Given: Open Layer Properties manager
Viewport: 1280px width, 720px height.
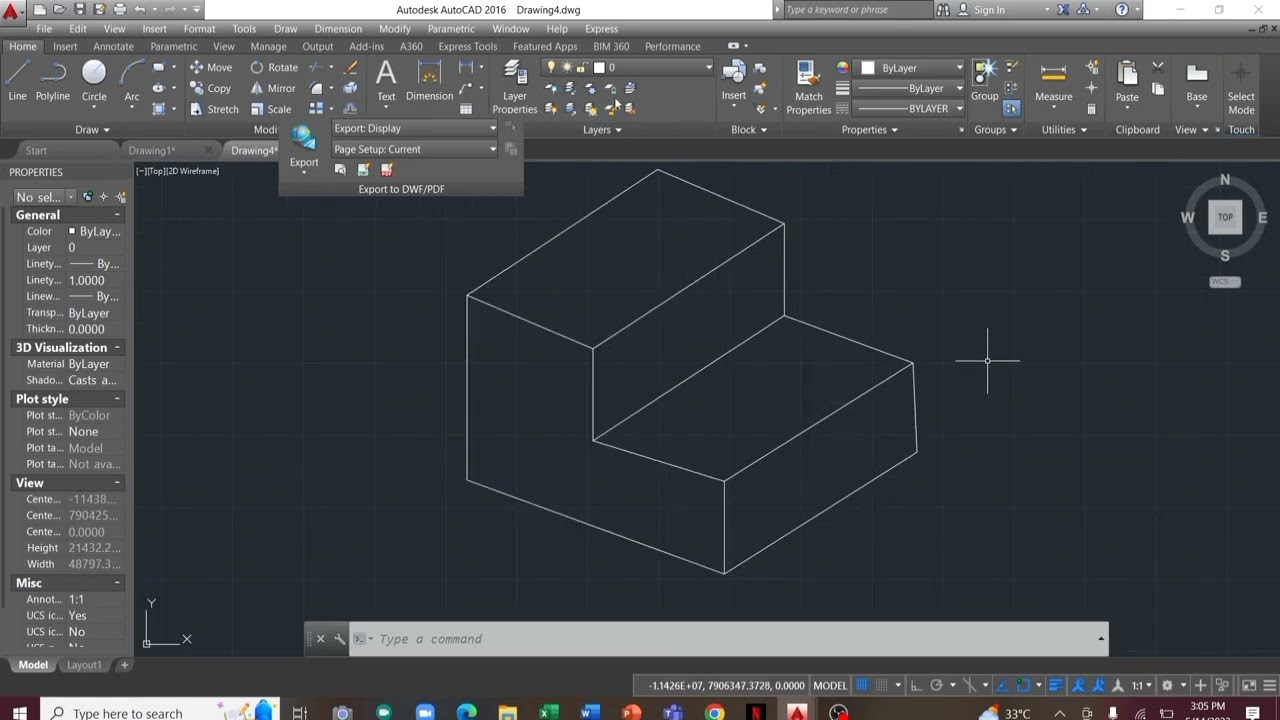Looking at the screenshot, I should tap(515, 88).
